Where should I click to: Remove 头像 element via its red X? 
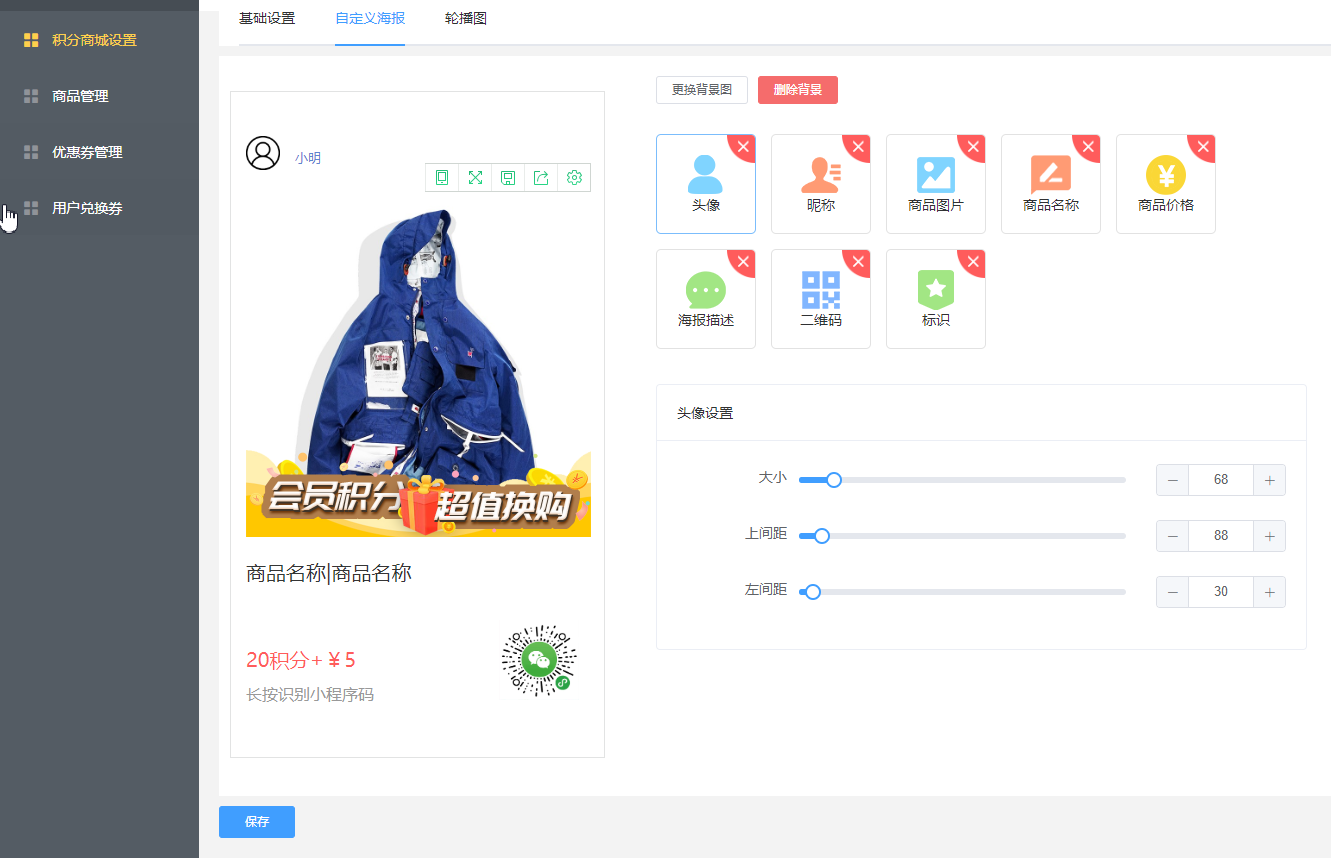pos(744,146)
